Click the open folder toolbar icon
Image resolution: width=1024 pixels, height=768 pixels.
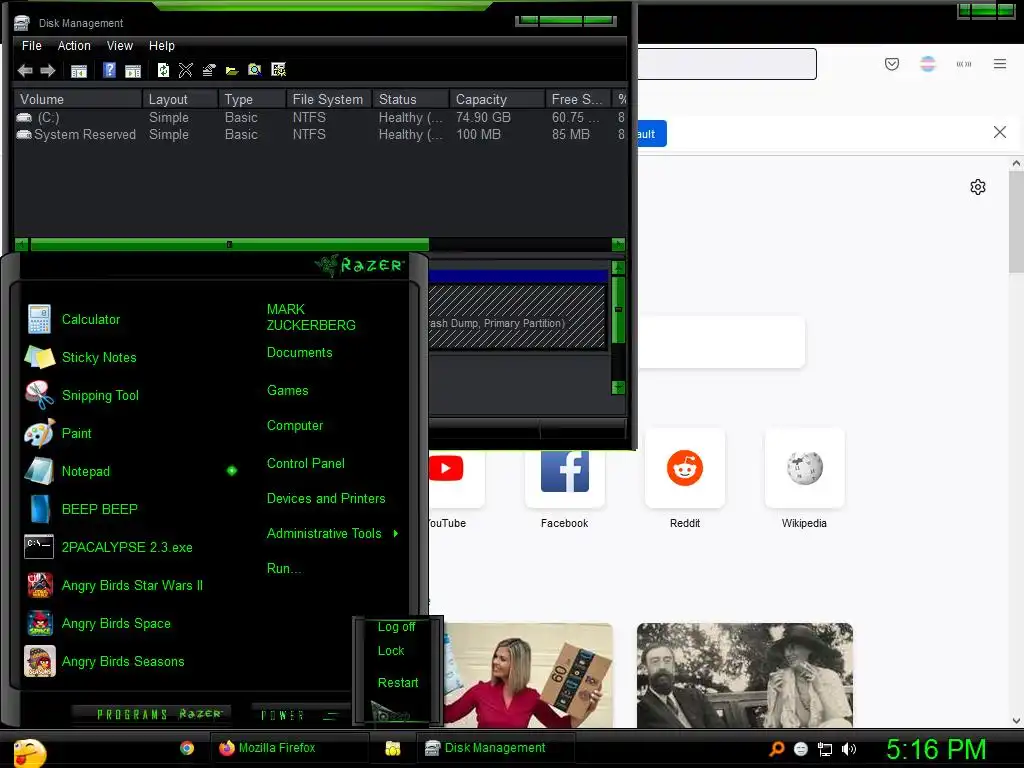232,71
